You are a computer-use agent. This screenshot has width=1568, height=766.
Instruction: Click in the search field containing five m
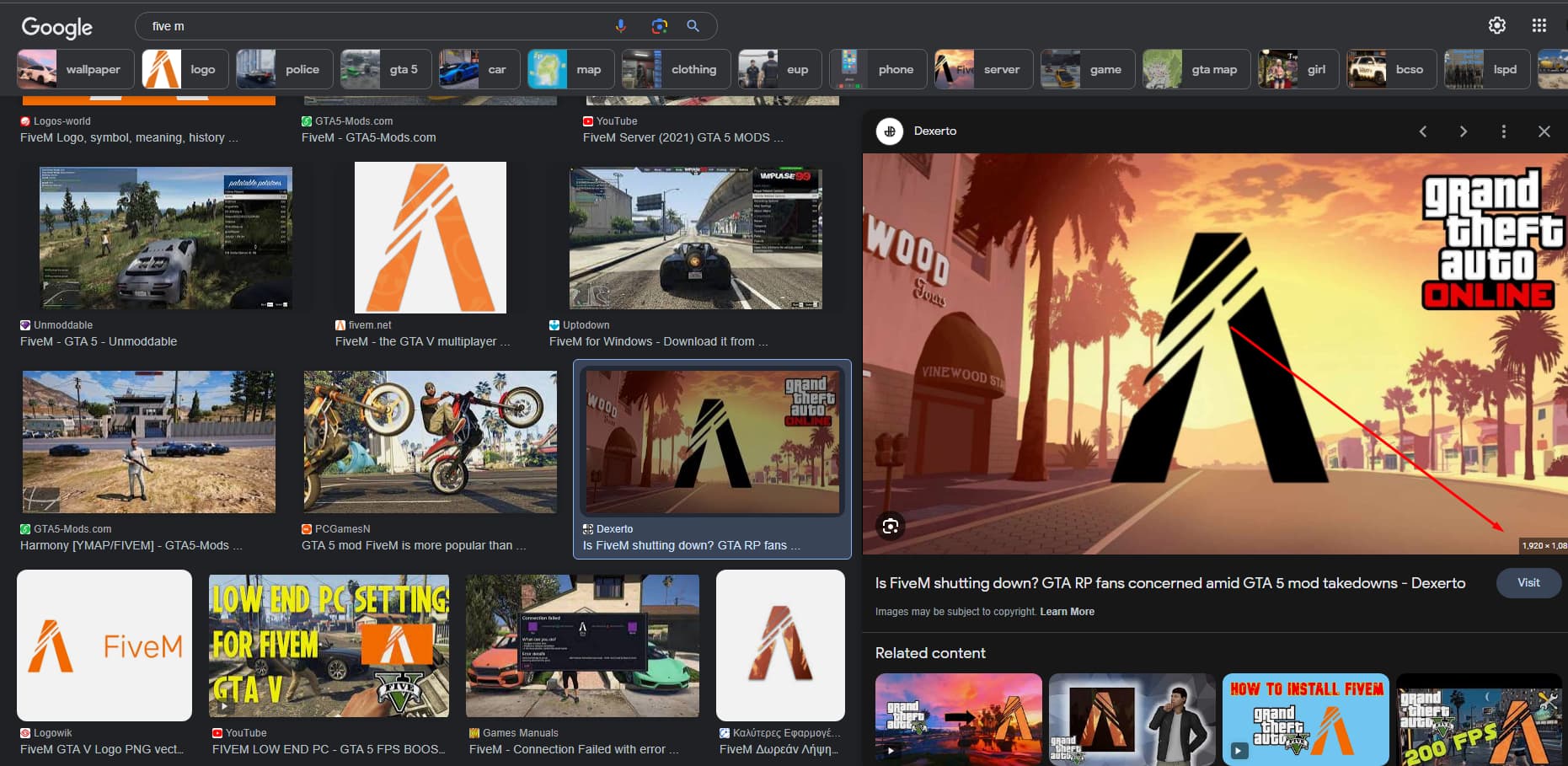371,26
